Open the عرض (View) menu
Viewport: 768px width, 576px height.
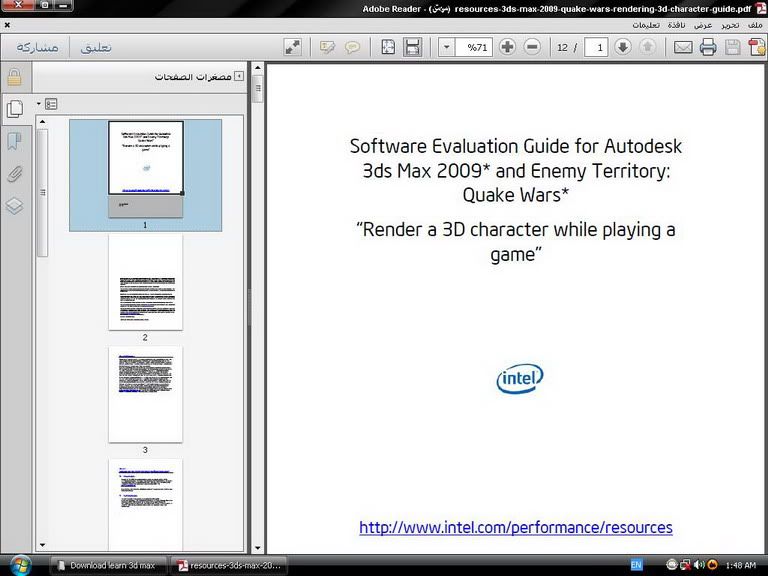(x=703, y=25)
